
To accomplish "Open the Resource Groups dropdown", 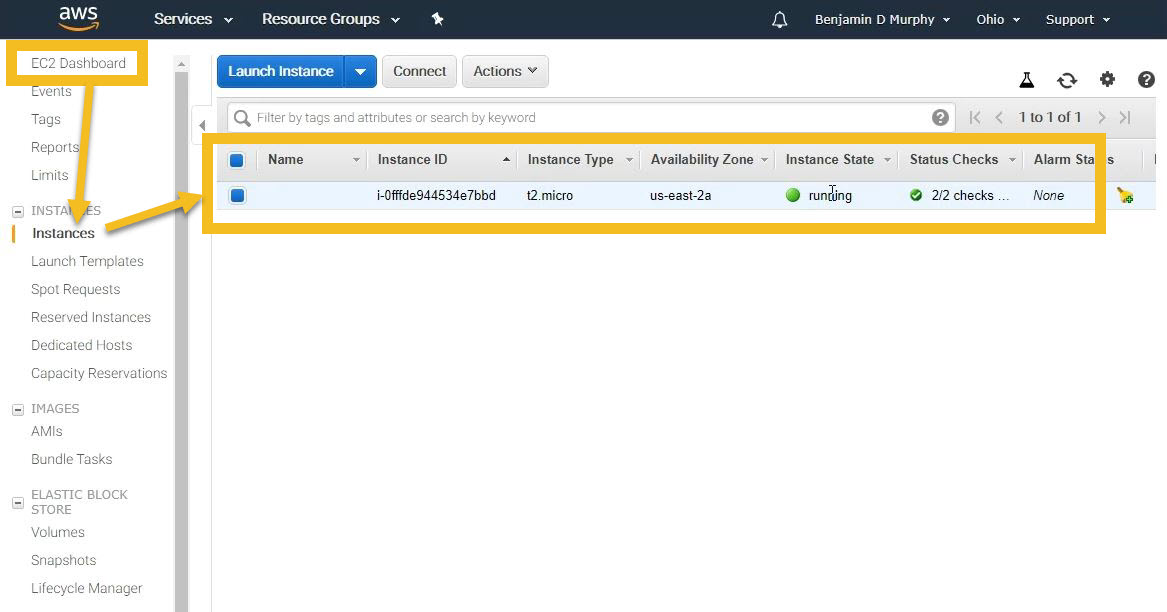I will point(331,19).
